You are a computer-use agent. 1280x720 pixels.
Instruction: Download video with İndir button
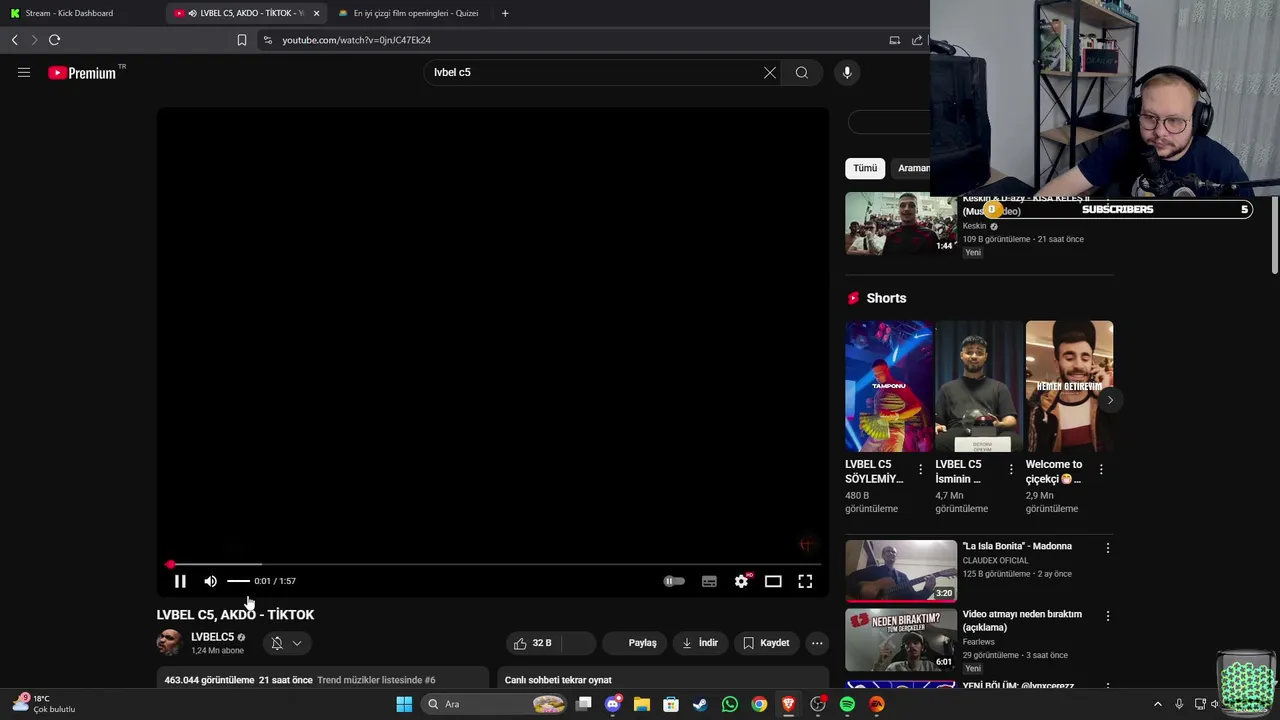[x=700, y=643]
